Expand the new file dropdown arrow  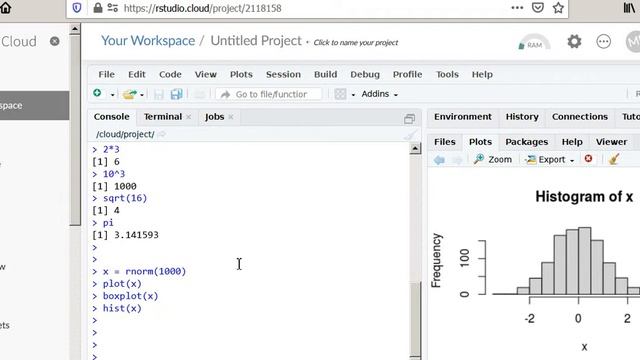tap(112, 95)
